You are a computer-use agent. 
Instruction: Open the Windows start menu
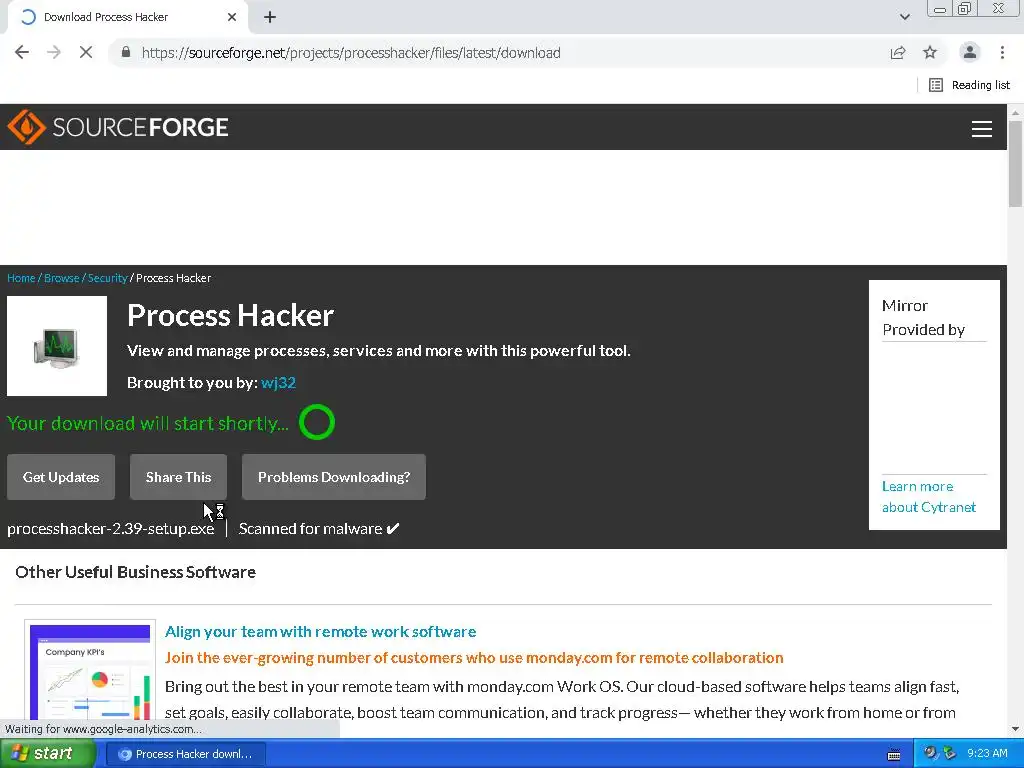pyautogui.click(x=47, y=754)
